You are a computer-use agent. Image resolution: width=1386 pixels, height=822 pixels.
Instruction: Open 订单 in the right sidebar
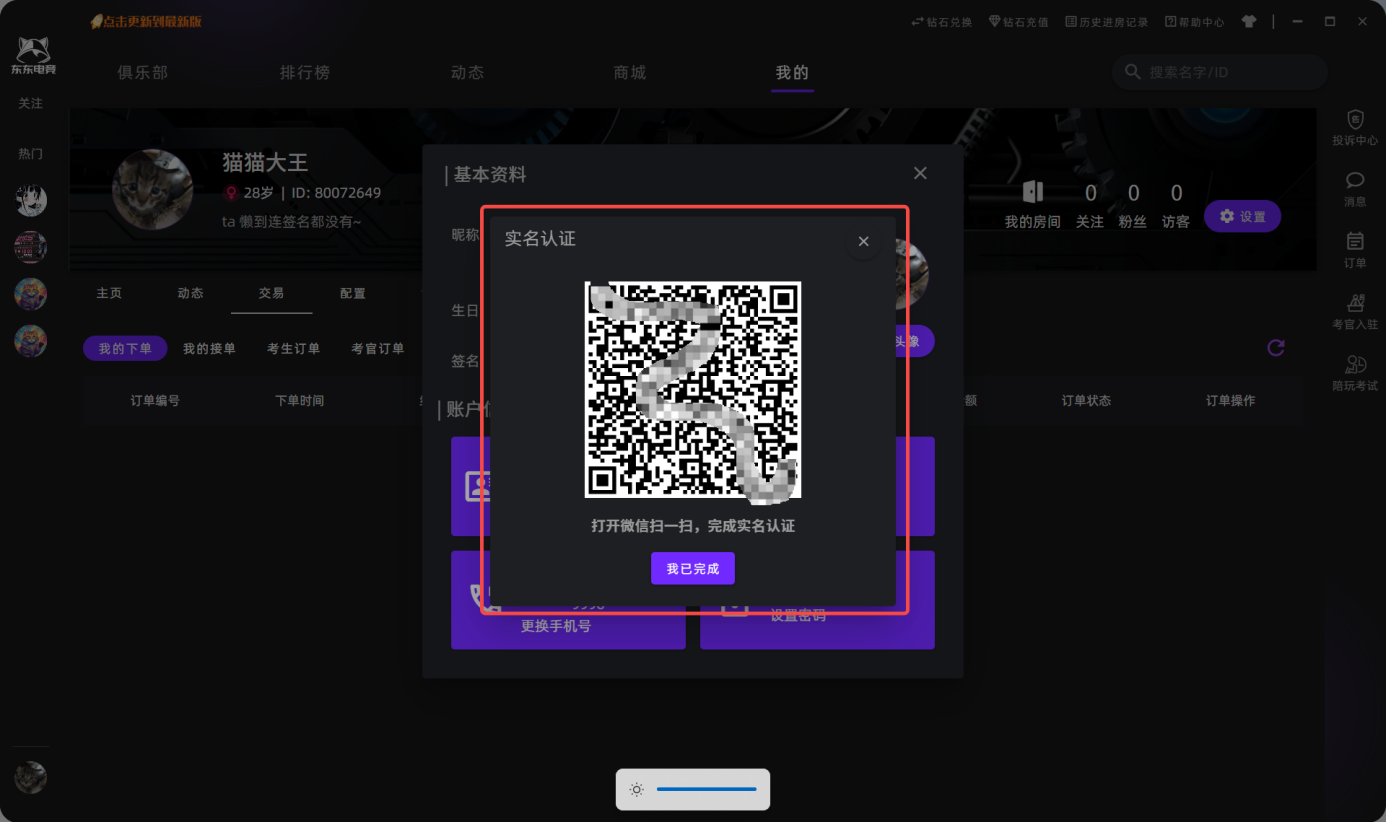1355,250
